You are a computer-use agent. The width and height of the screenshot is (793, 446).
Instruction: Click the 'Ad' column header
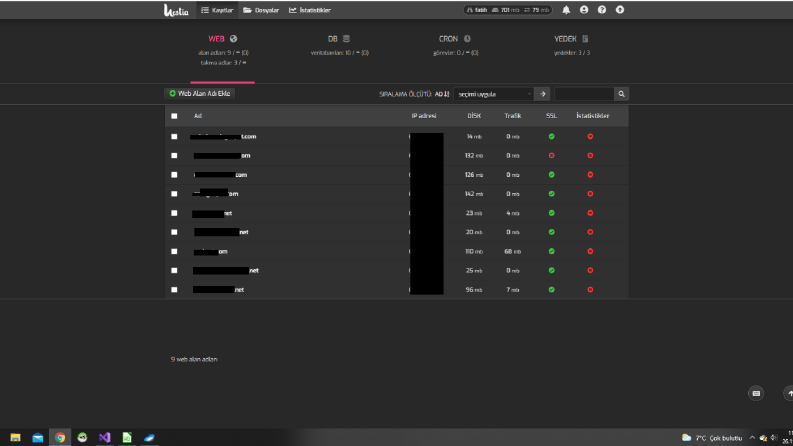tap(198, 116)
